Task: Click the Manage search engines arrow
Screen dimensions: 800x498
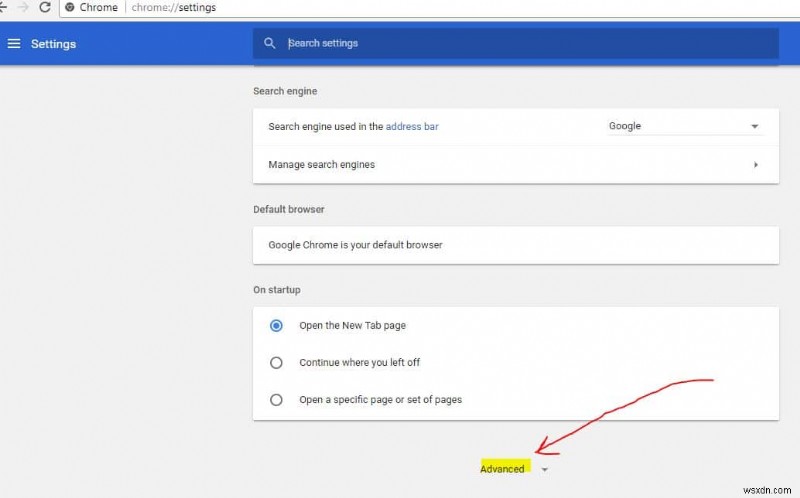Action: [x=756, y=165]
